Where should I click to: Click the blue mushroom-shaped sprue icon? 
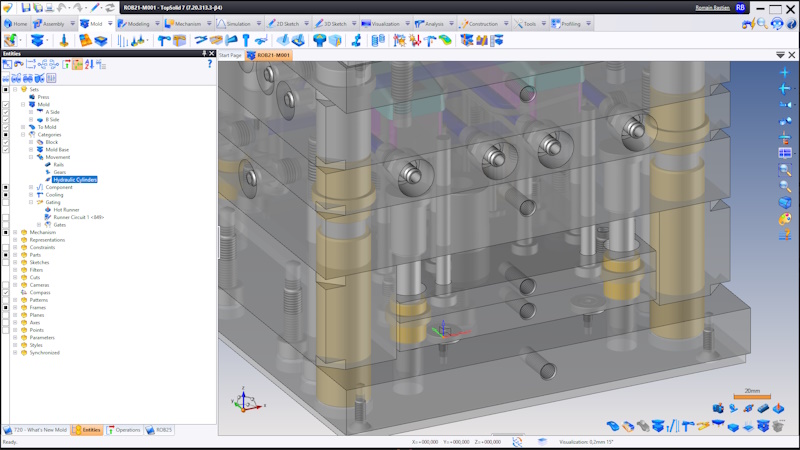[x=319, y=40]
